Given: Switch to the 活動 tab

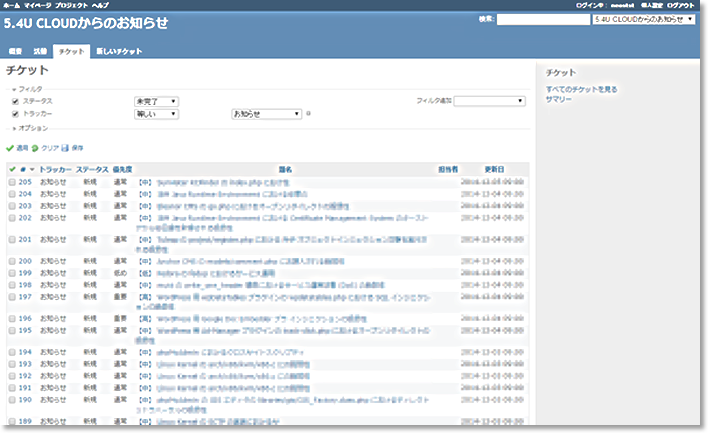Looking at the screenshot, I should 40,50.
